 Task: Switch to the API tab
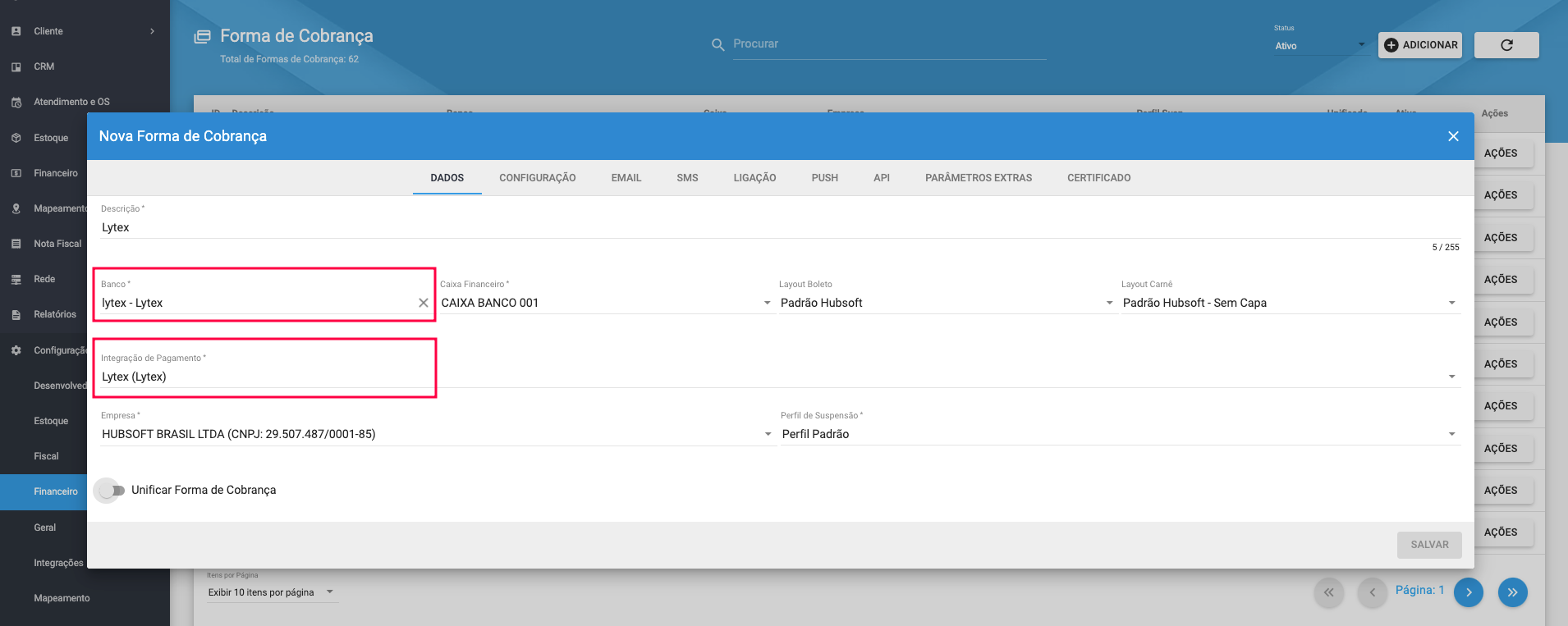882,178
